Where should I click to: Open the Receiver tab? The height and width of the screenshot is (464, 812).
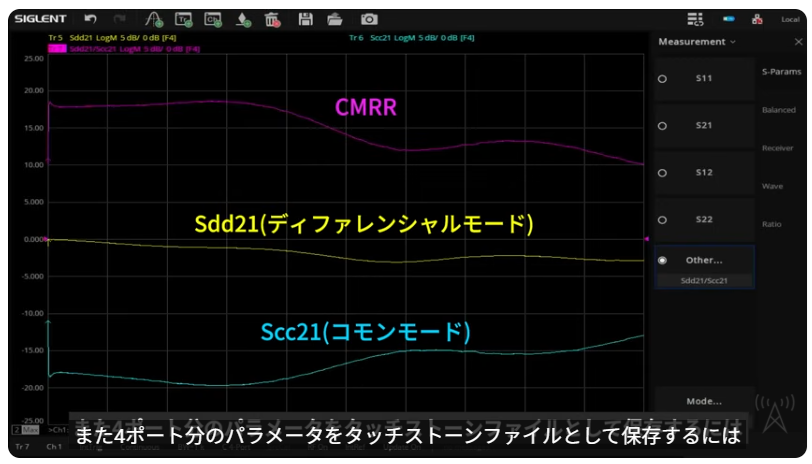click(x=777, y=148)
